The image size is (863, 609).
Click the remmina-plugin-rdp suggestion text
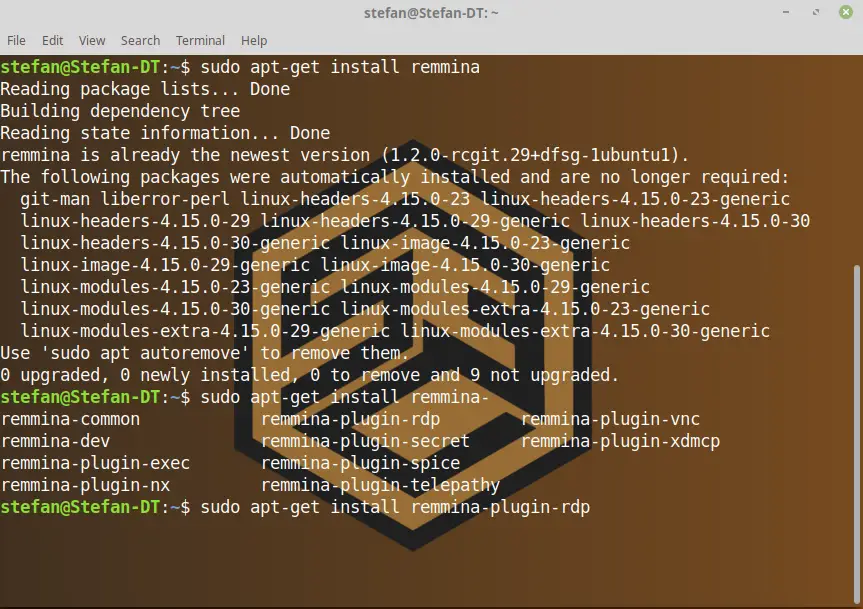[x=351, y=419]
